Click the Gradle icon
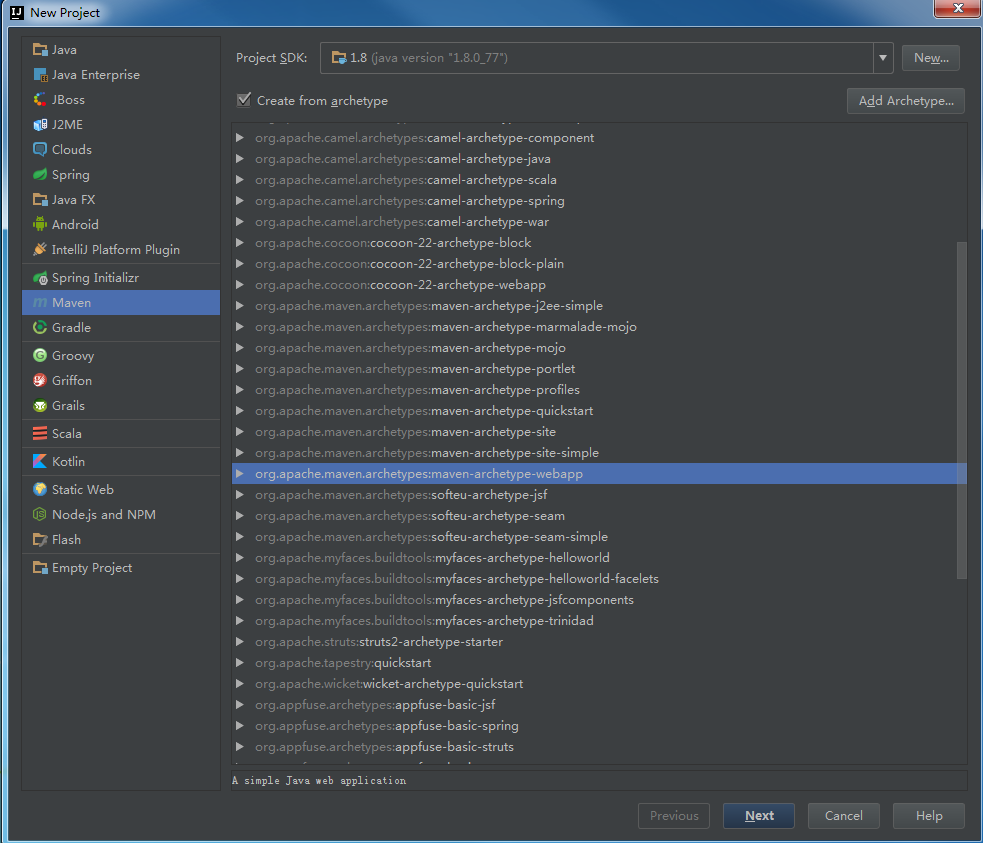Image resolution: width=983 pixels, height=843 pixels. click(40, 327)
